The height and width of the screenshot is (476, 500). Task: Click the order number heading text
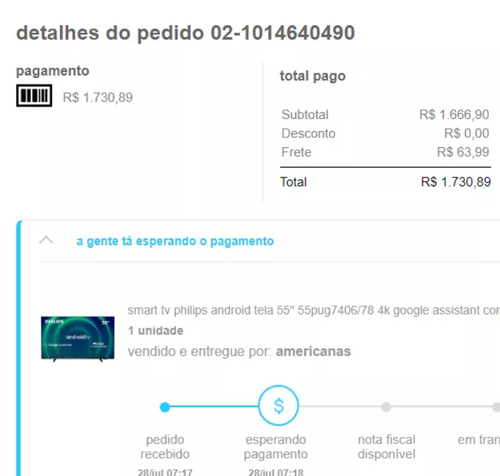tap(185, 33)
